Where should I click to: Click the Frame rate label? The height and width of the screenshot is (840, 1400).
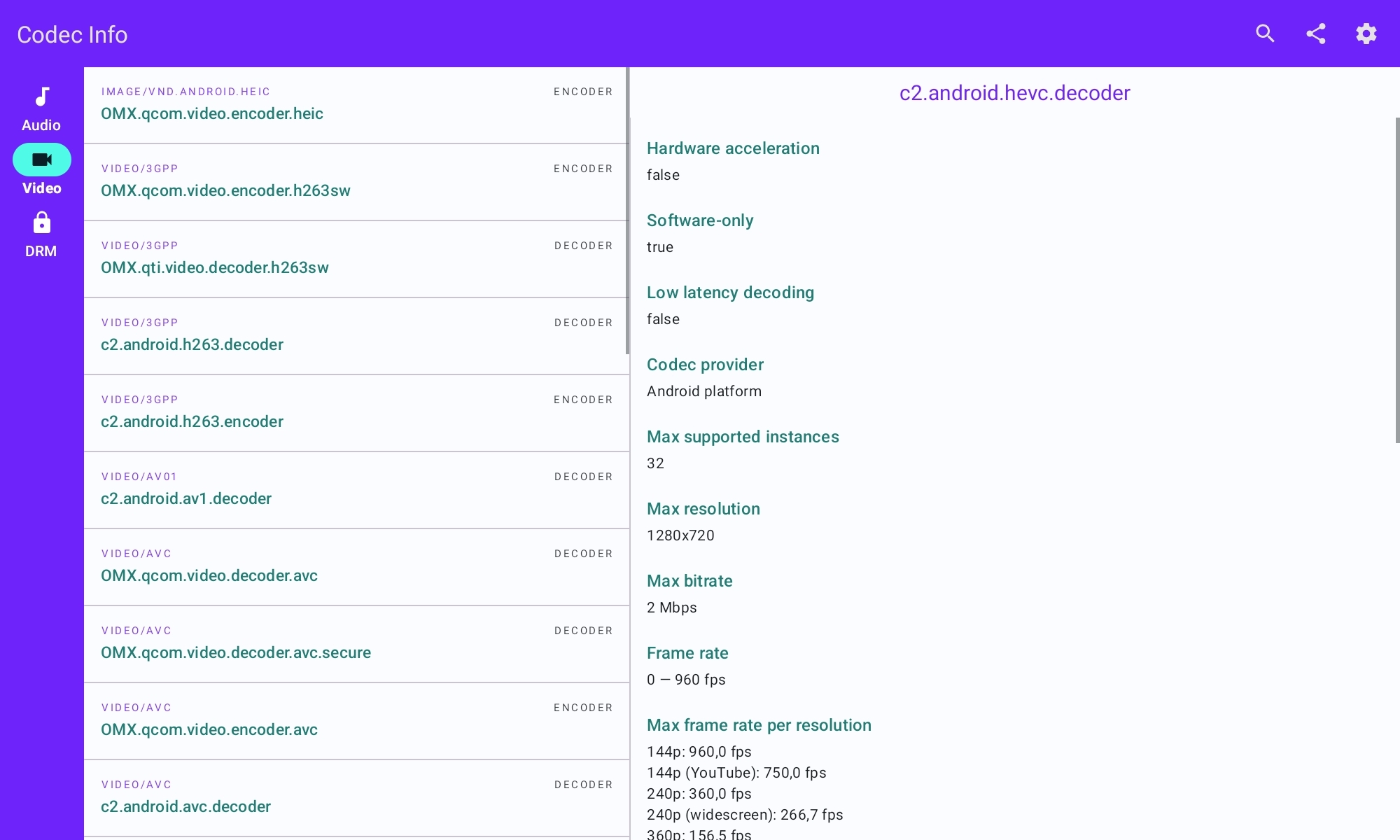687,653
